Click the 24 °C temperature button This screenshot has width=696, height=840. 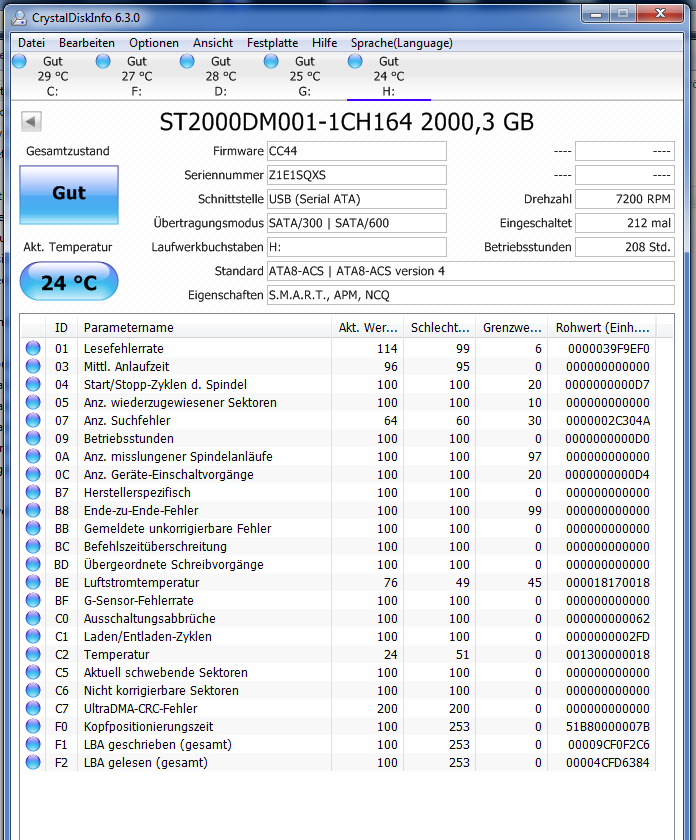[69, 282]
